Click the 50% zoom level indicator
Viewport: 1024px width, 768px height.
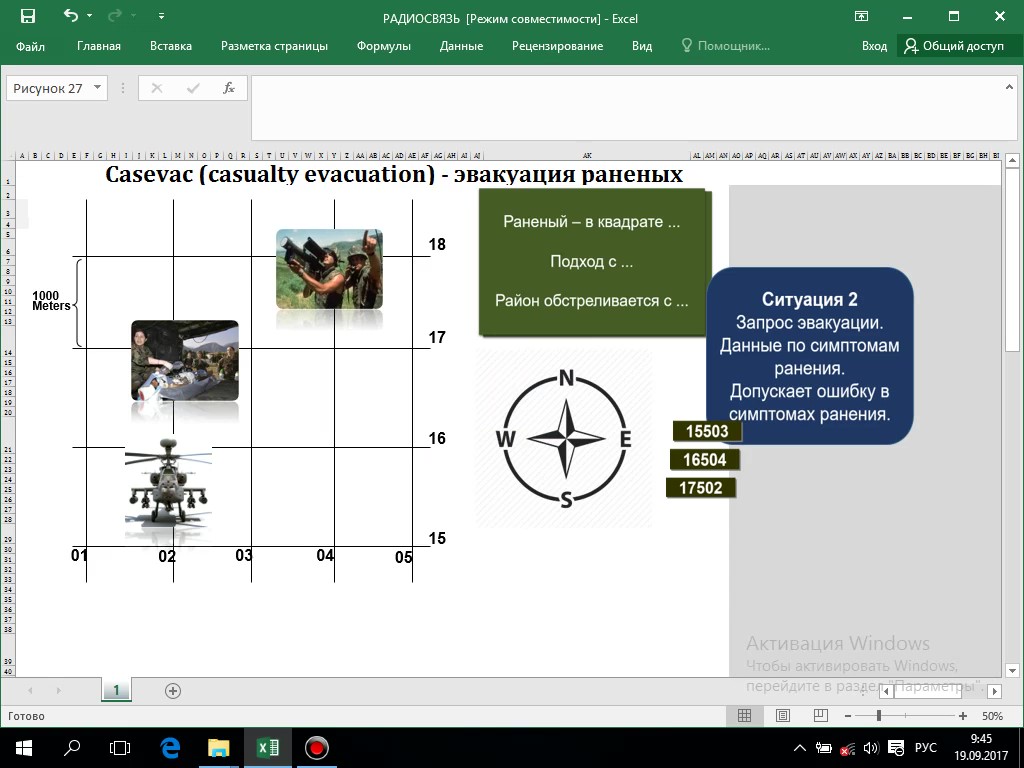click(992, 716)
